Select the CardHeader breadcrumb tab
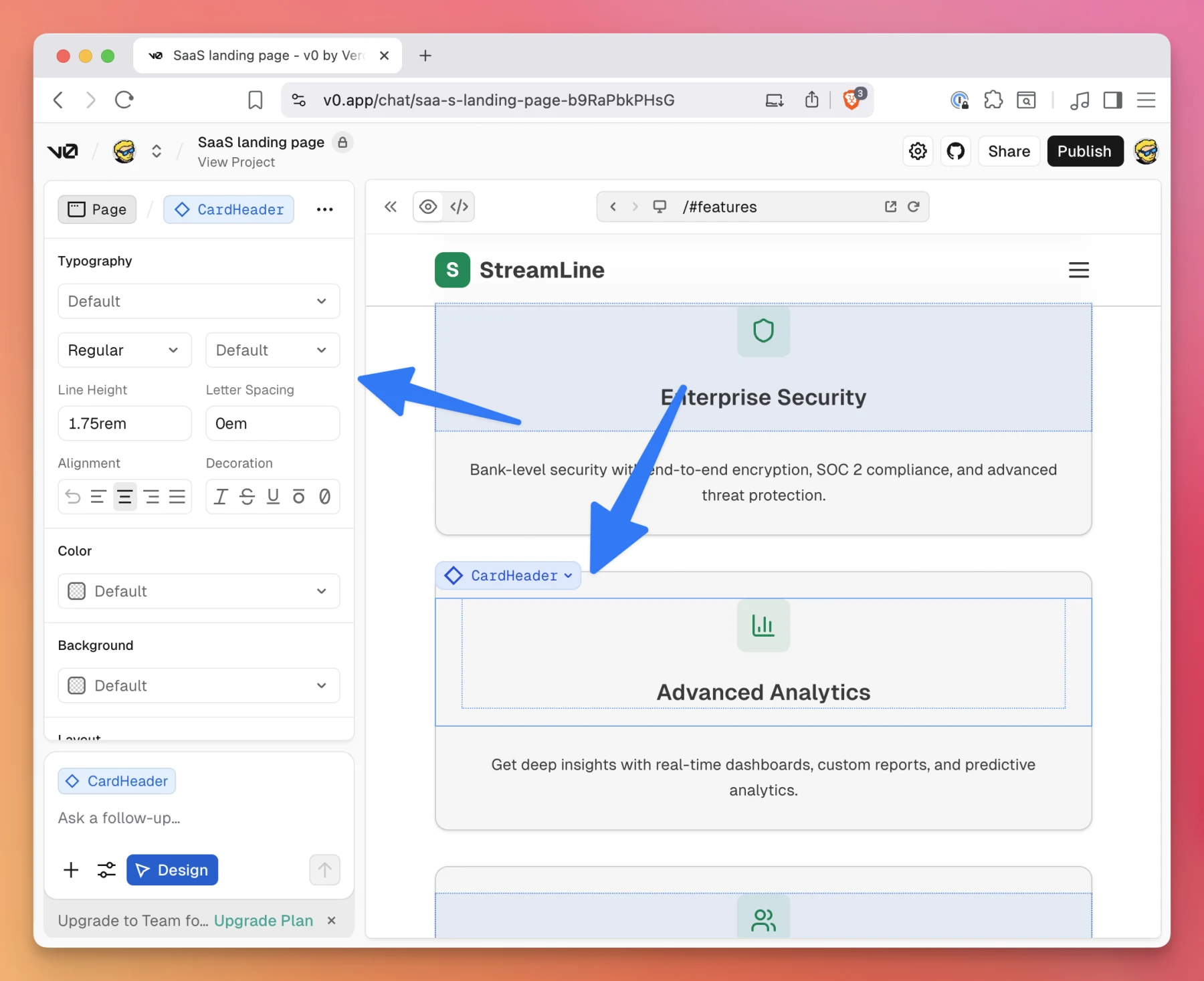This screenshot has height=981, width=1204. pos(229,209)
